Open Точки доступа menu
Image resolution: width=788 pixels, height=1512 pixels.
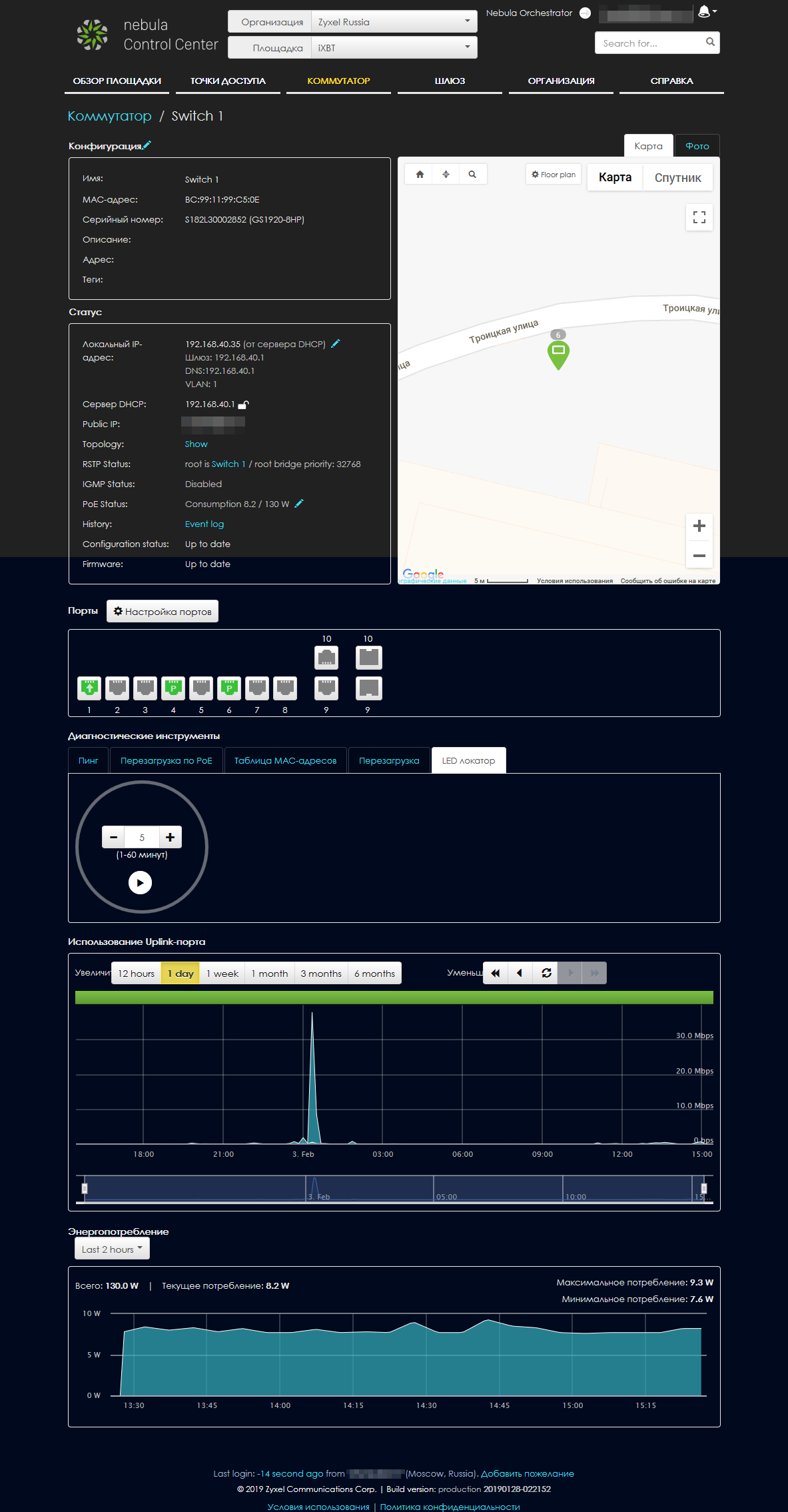[x=228, y=81]
